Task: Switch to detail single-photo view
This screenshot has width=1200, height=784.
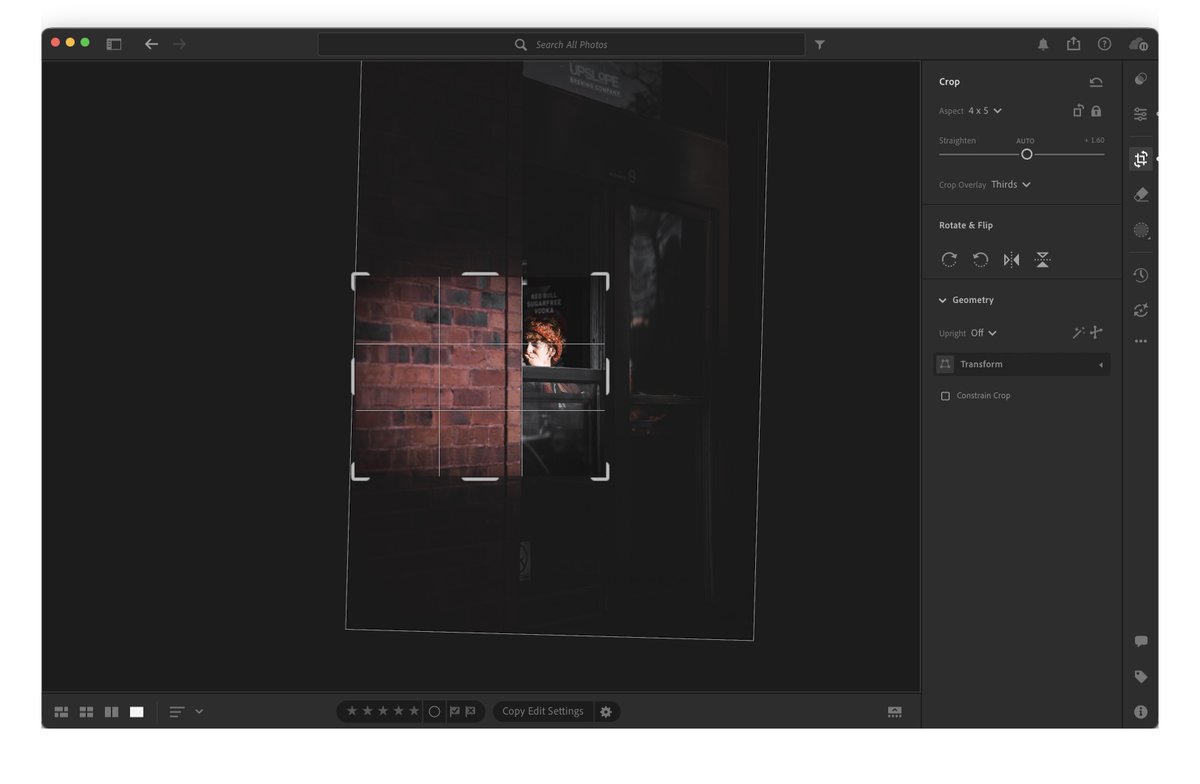Action: (x=136, y=712)
